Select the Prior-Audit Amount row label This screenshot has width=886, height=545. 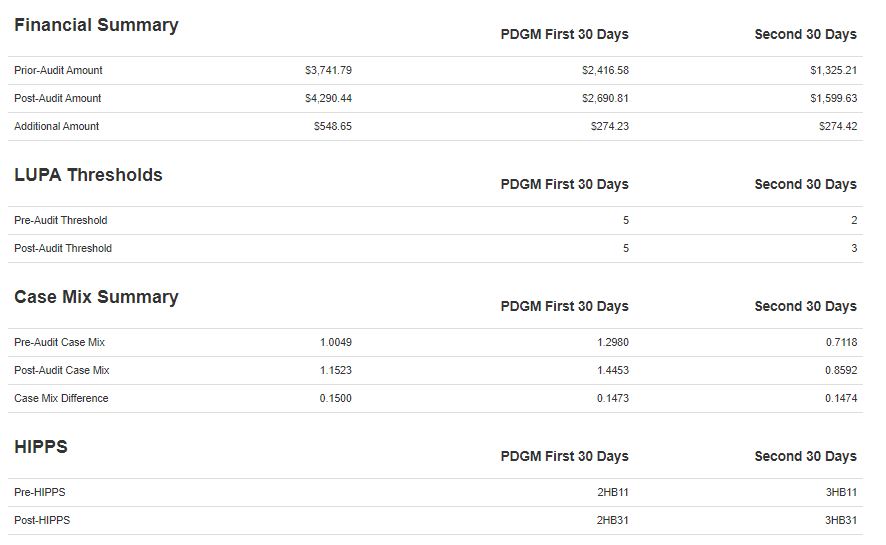(x=58, y=70)
